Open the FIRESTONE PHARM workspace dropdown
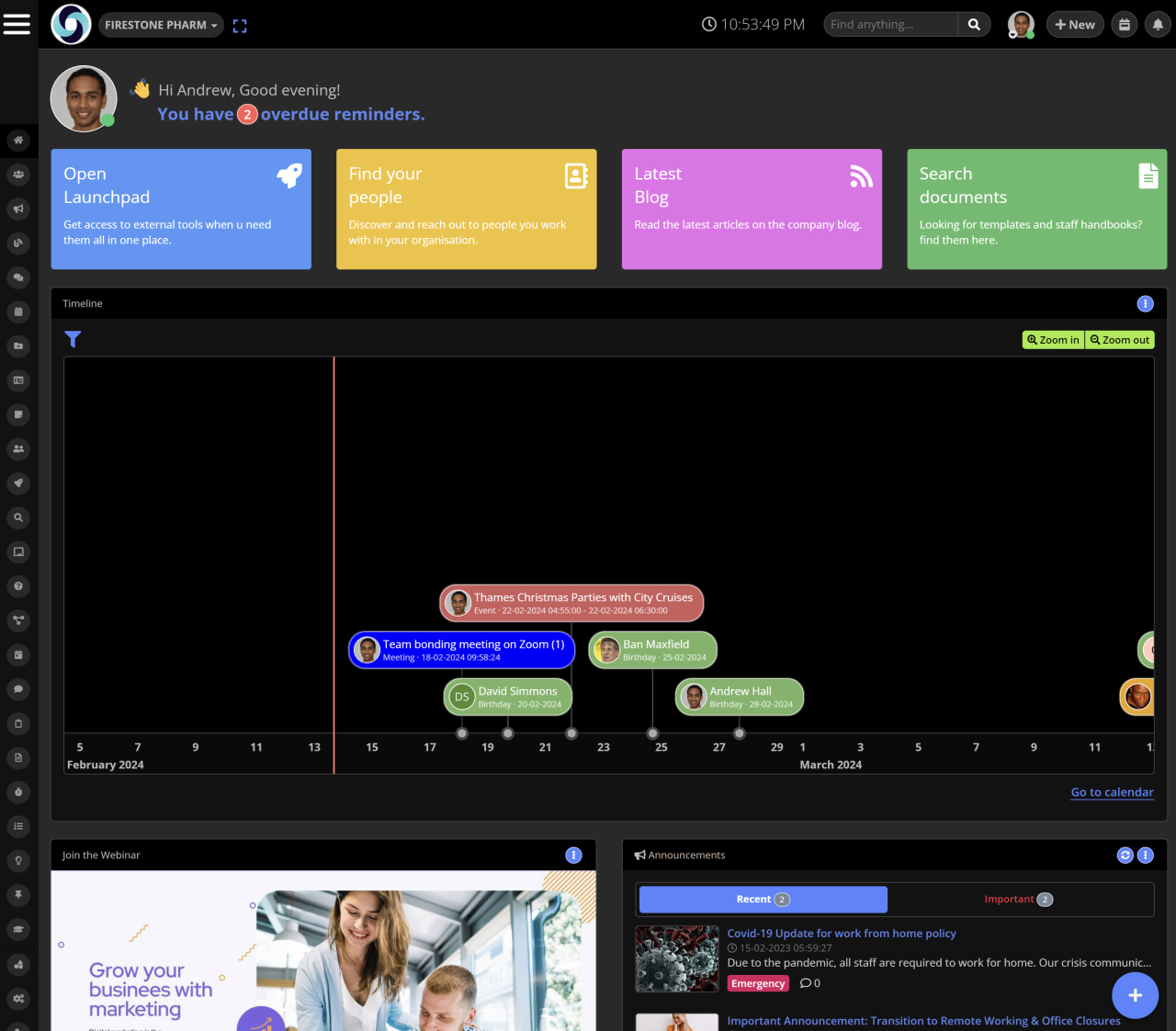 click(x=161, y=25)
